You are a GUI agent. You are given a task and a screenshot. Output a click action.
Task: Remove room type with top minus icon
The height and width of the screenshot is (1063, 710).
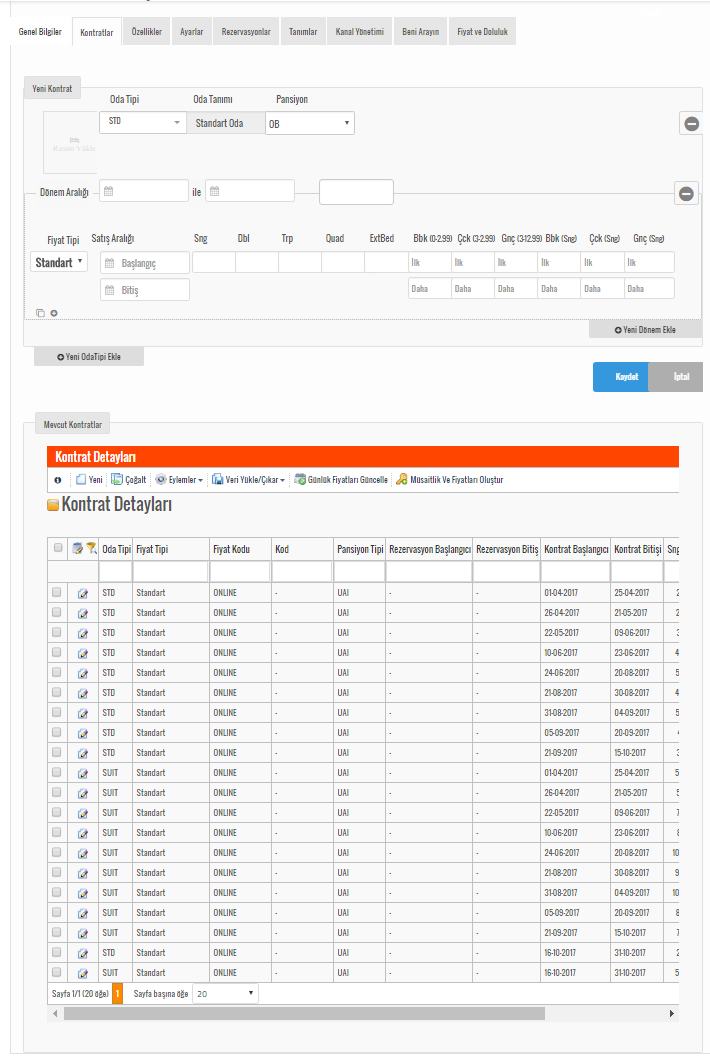point(691,123)
